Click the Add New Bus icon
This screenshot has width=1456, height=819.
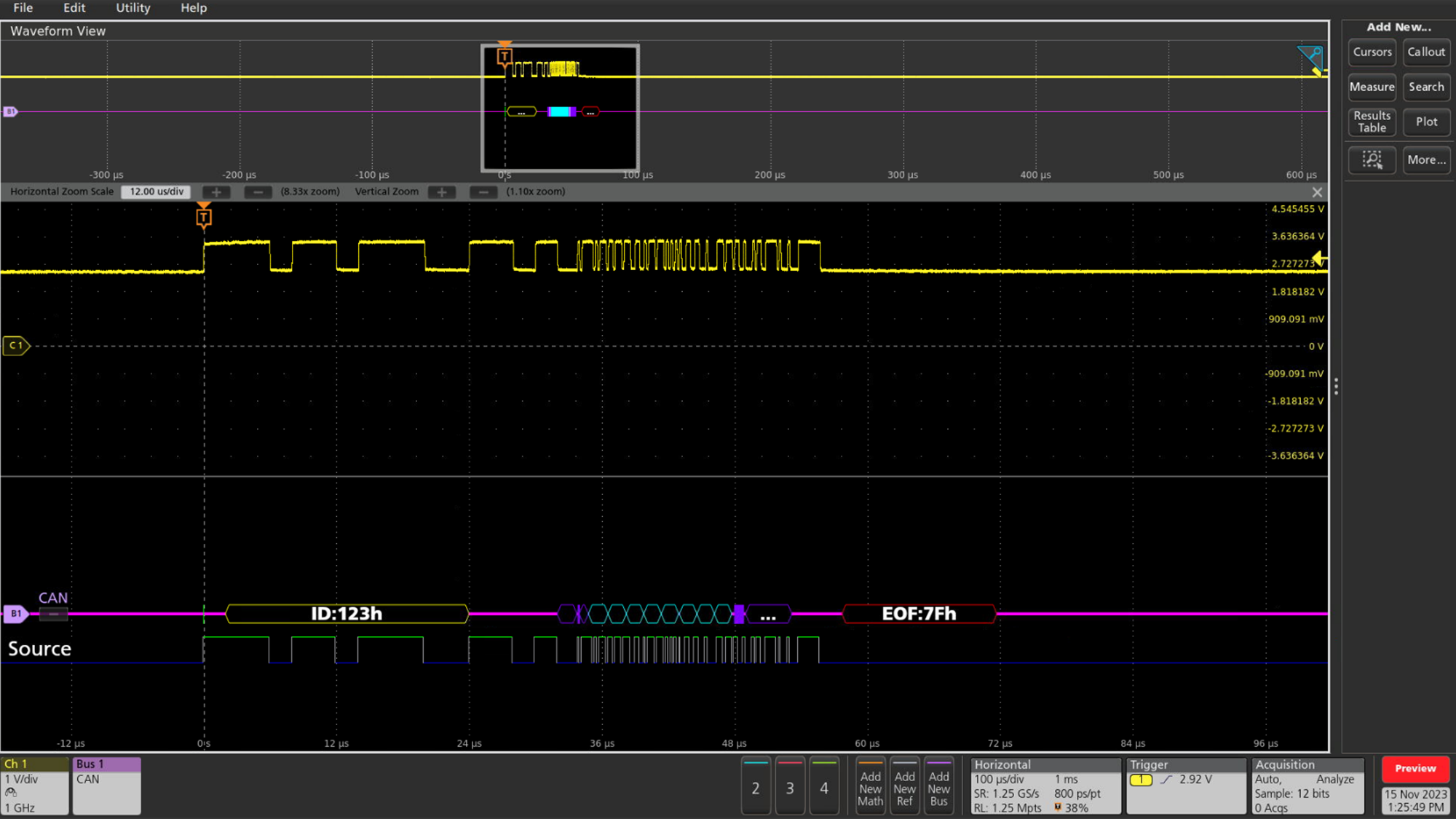tap(939, 786)
